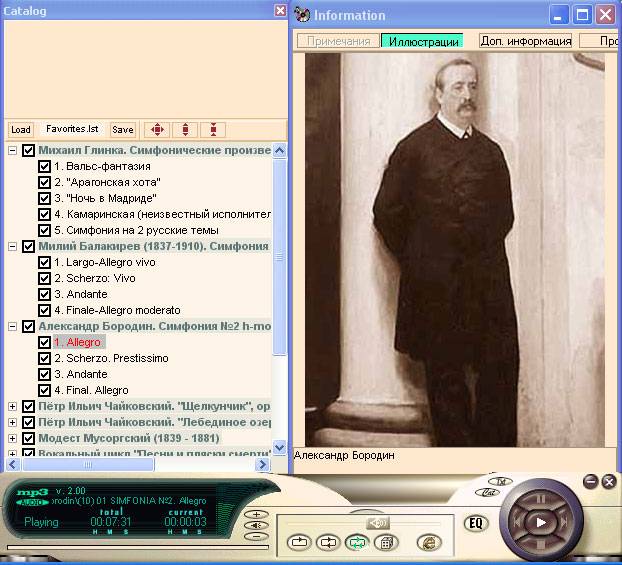Screen dimensions: 622x565
Task: Click the grid playlist icon on the player
Action: pyautogui.click(x=382, y=542)
